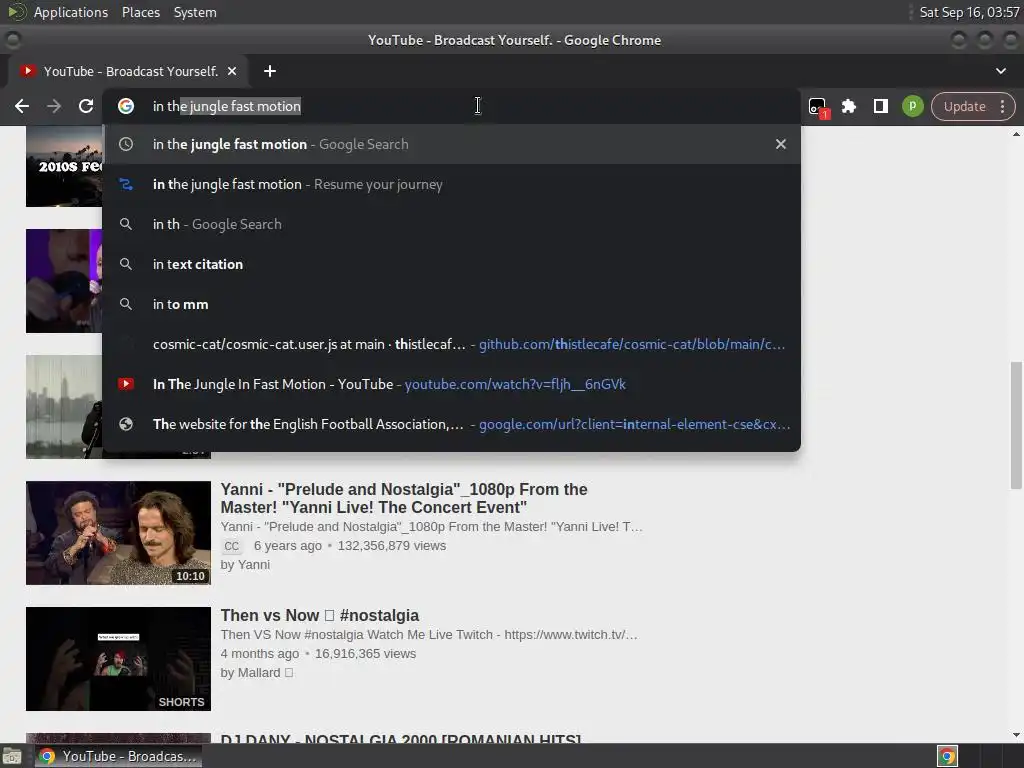Open the Places menu
The height and width of the screenshot is (768, 1024).
pyautogui.click(x=141, y=12)
